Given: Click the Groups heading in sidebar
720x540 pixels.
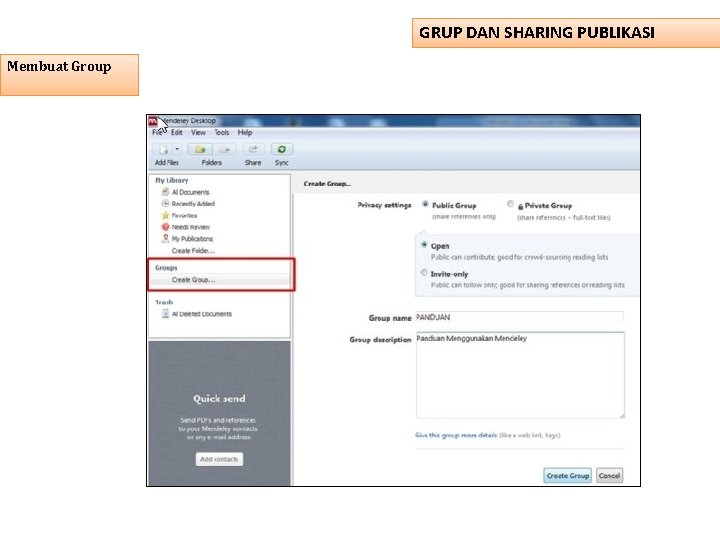Looking at the screenshot, I should pos(166,268).
